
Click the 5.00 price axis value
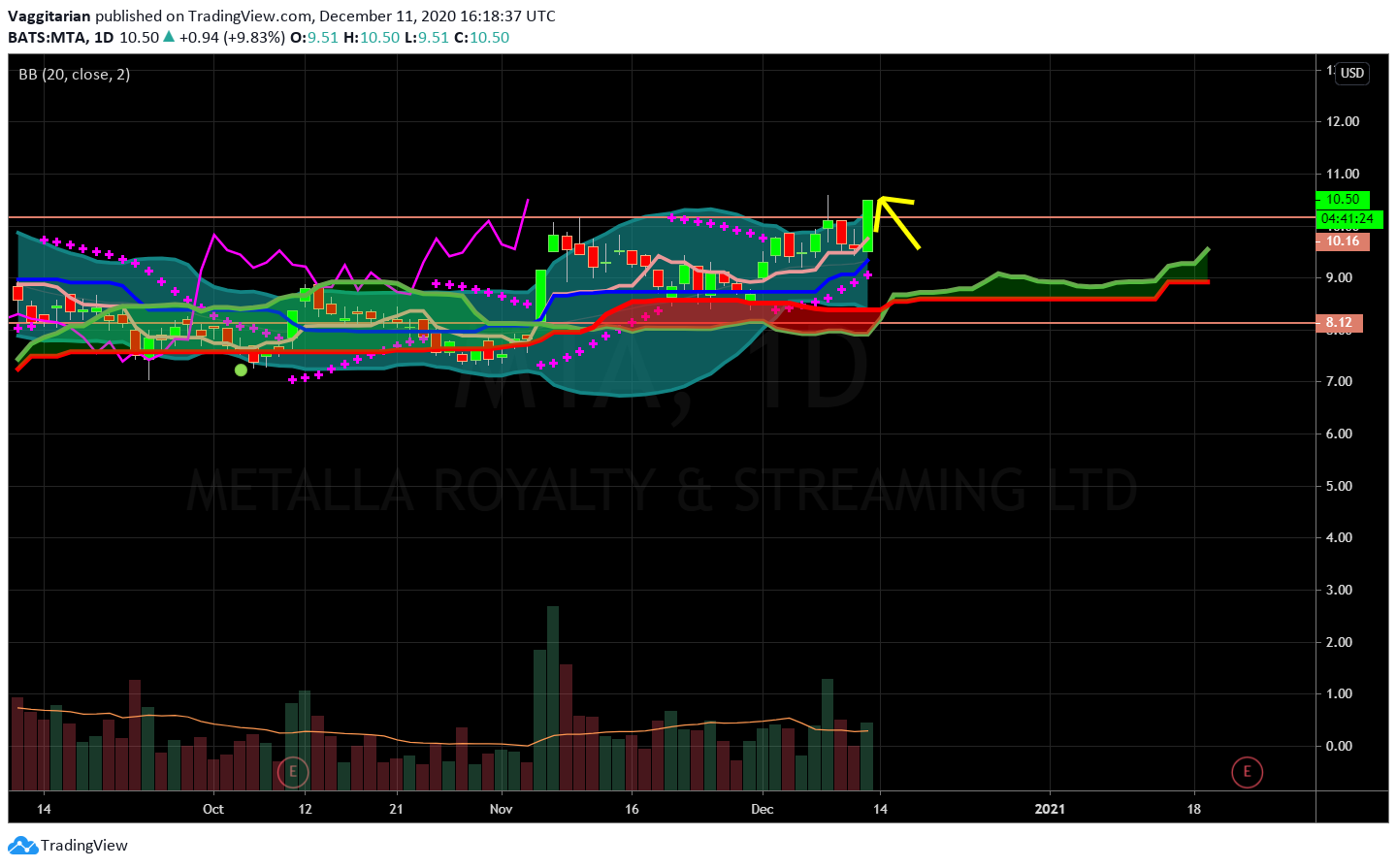coord(1339,486)
